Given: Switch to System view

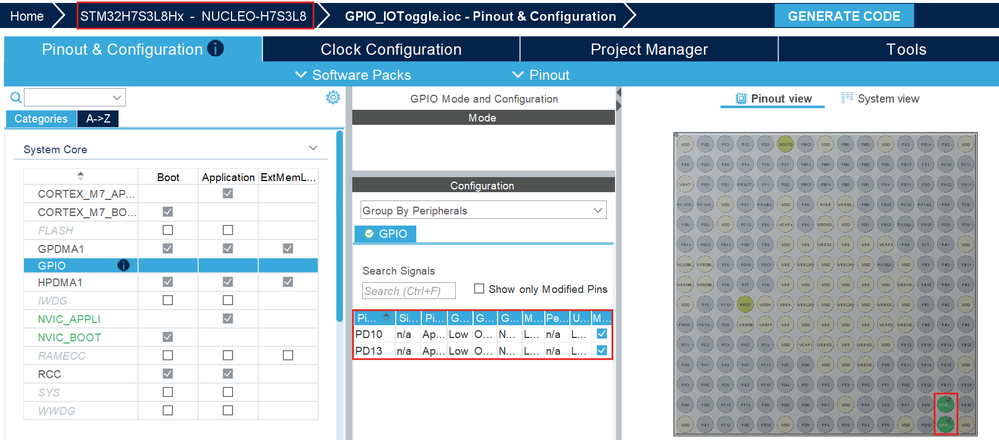Looking at the screenshot, I should tap(881, 98).
